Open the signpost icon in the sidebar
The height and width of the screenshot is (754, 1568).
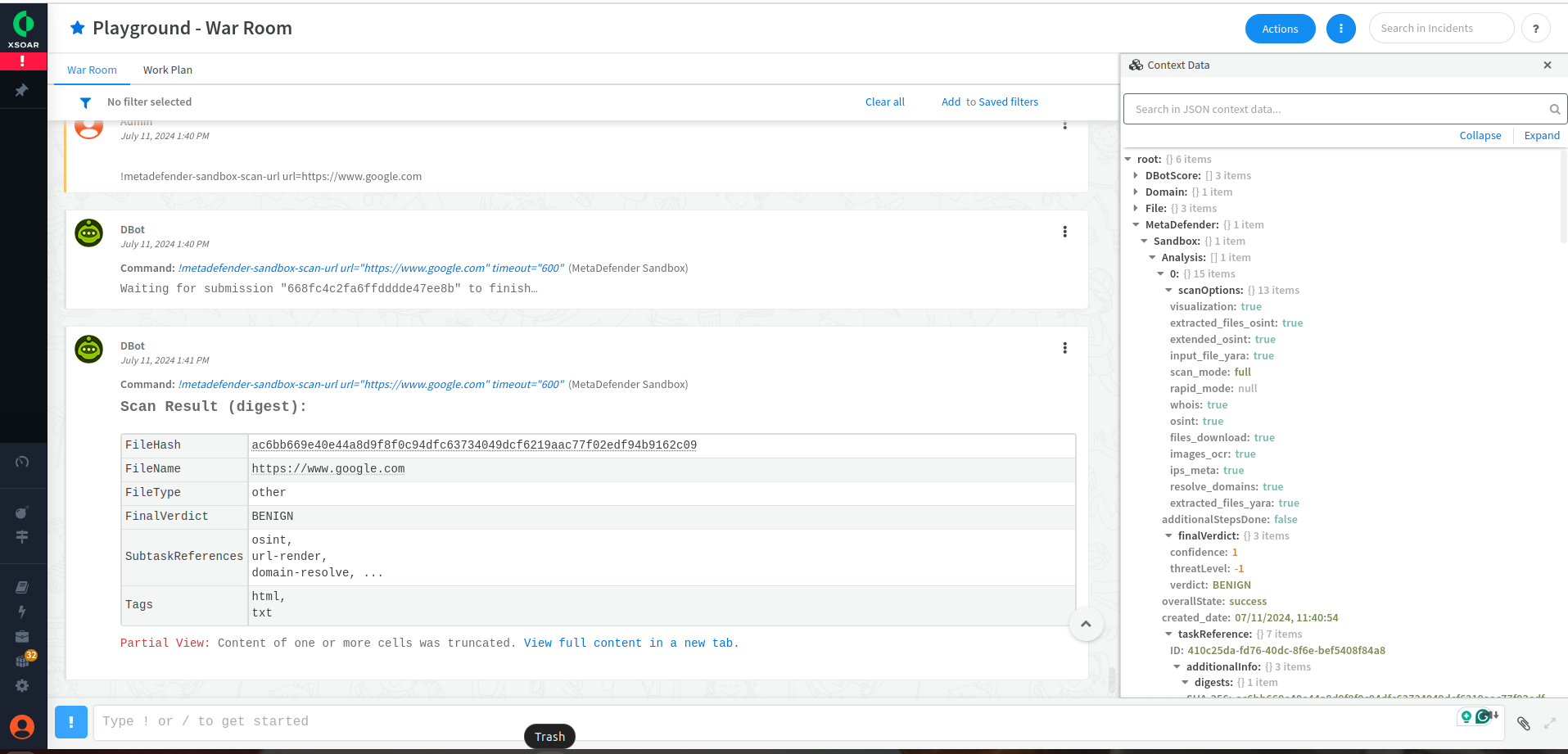(x=22, y=536)
